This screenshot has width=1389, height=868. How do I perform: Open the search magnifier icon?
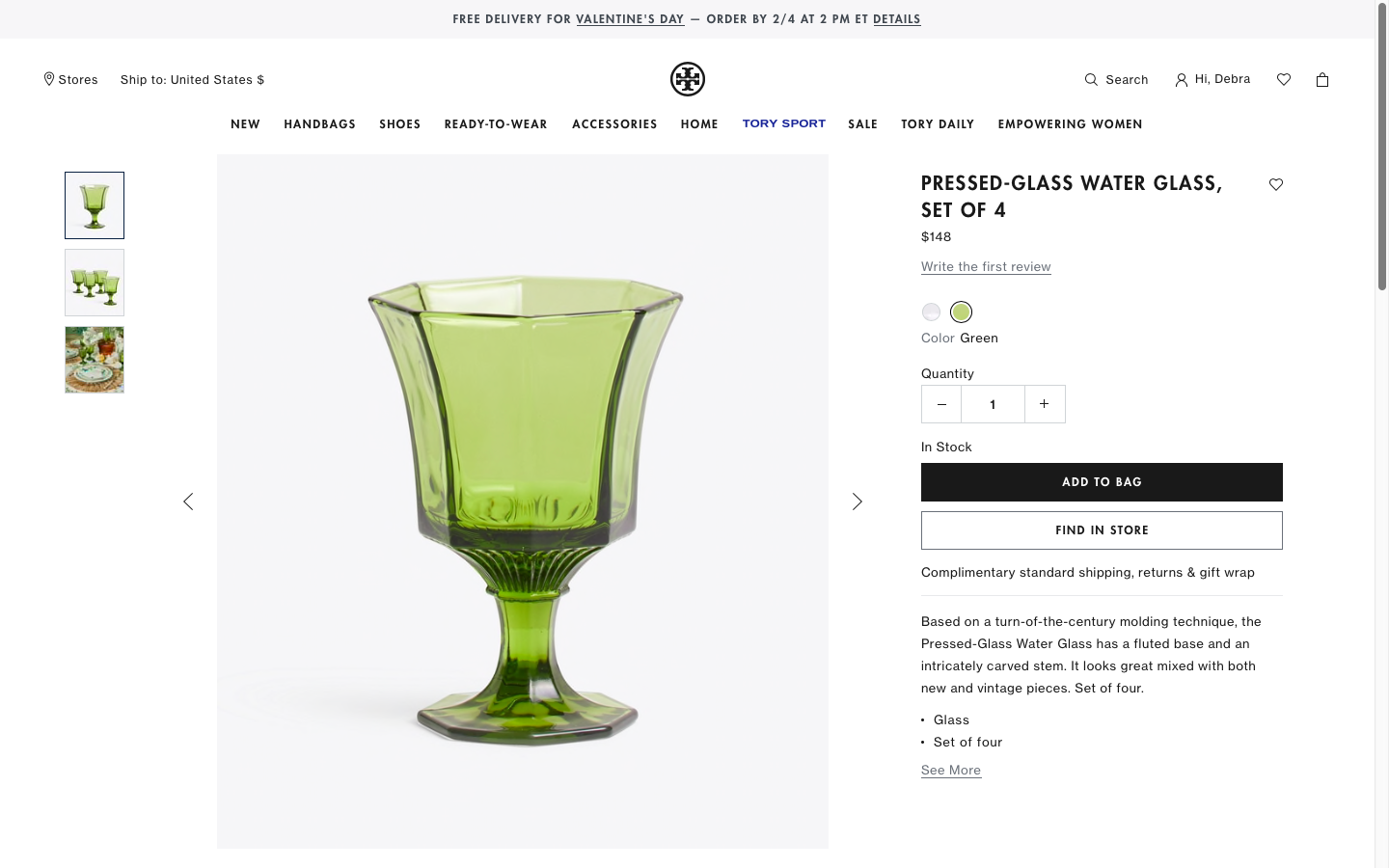click(x=1091, y=80)
